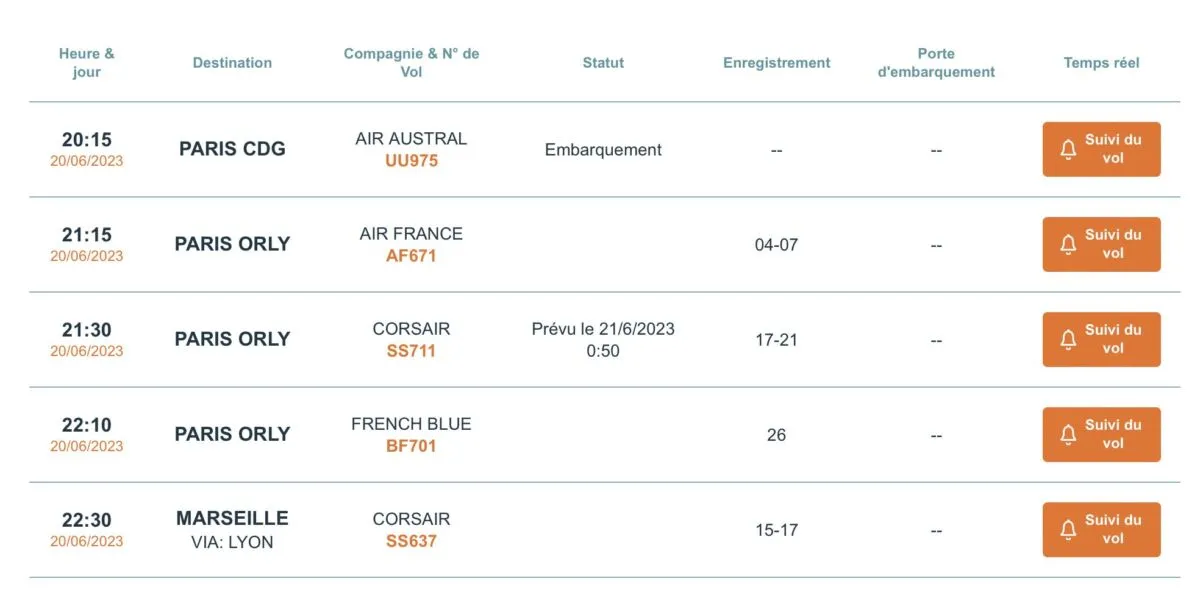Screen dimensions: 1200x595
Task: Click bell icon for flight UU975
Action: pyautogui.click(x=1068, y=150)
